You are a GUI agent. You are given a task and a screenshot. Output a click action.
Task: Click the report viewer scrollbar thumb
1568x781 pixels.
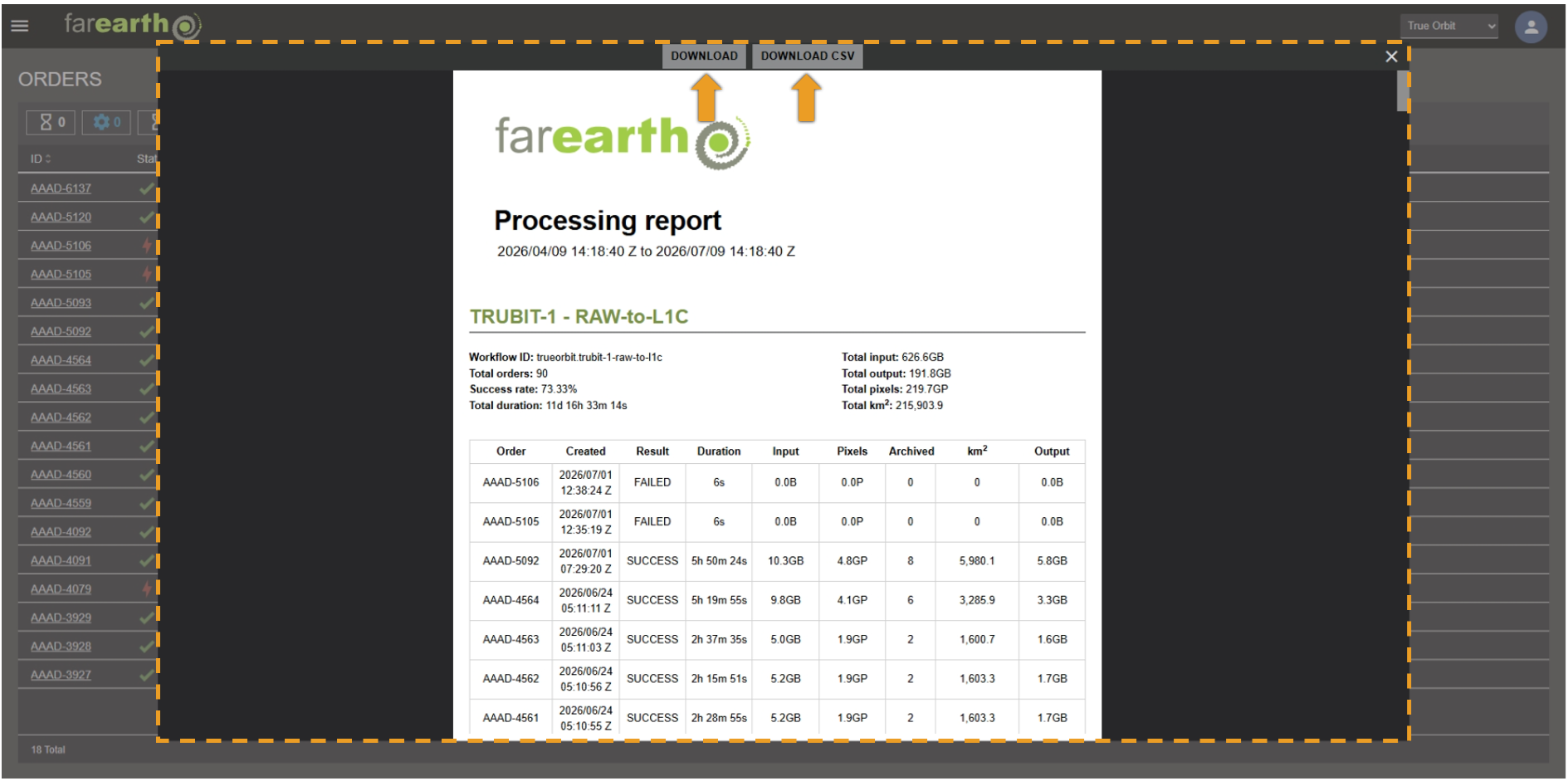(1403, 90)
